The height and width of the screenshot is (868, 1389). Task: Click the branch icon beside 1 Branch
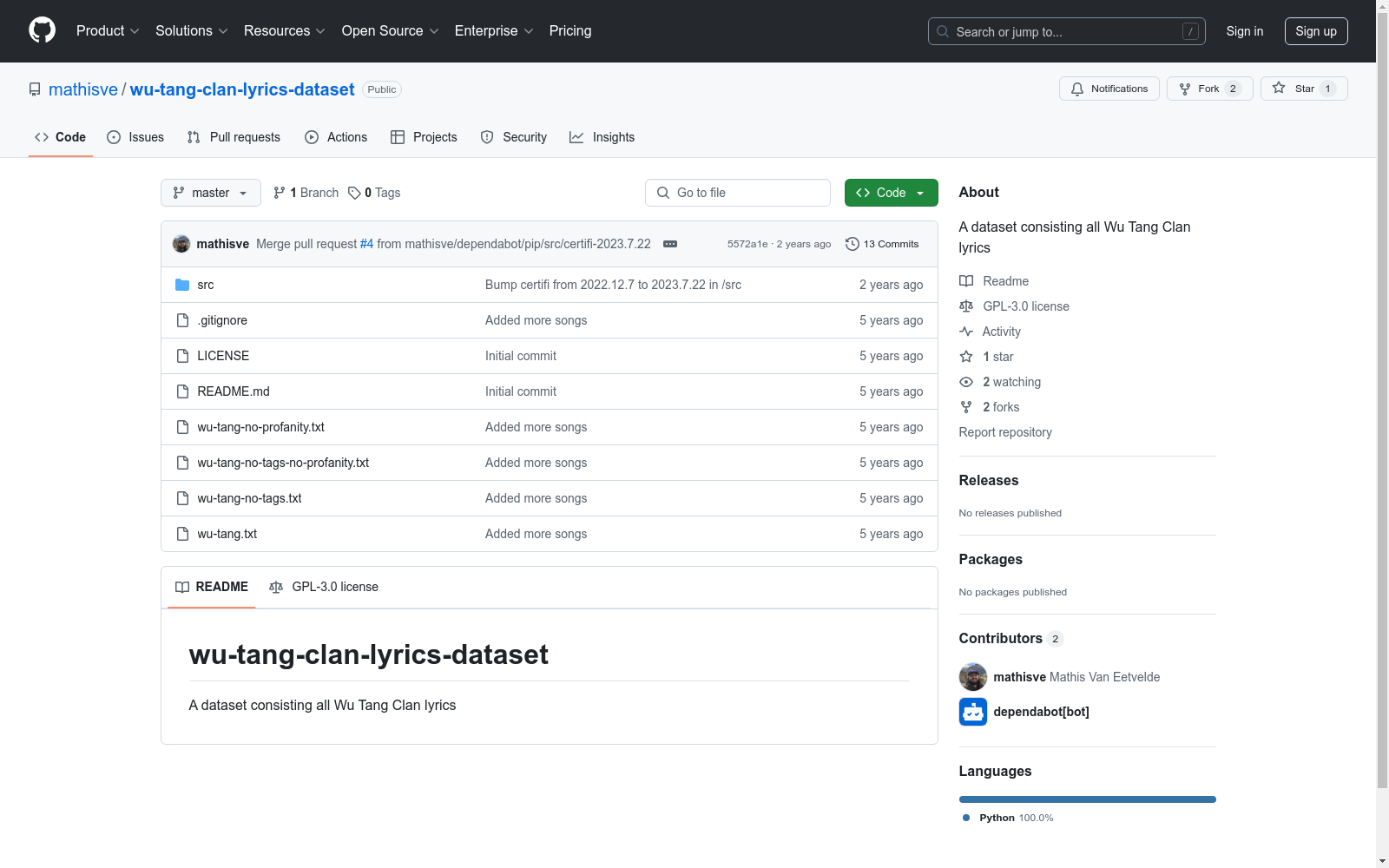tap(280, 193)
